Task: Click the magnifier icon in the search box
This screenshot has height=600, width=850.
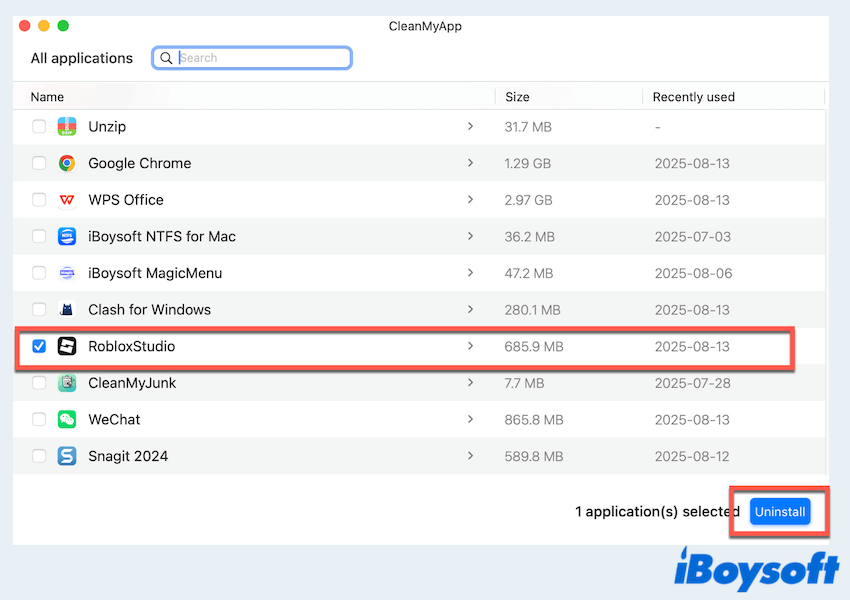Action: click(x=166, y=58)
